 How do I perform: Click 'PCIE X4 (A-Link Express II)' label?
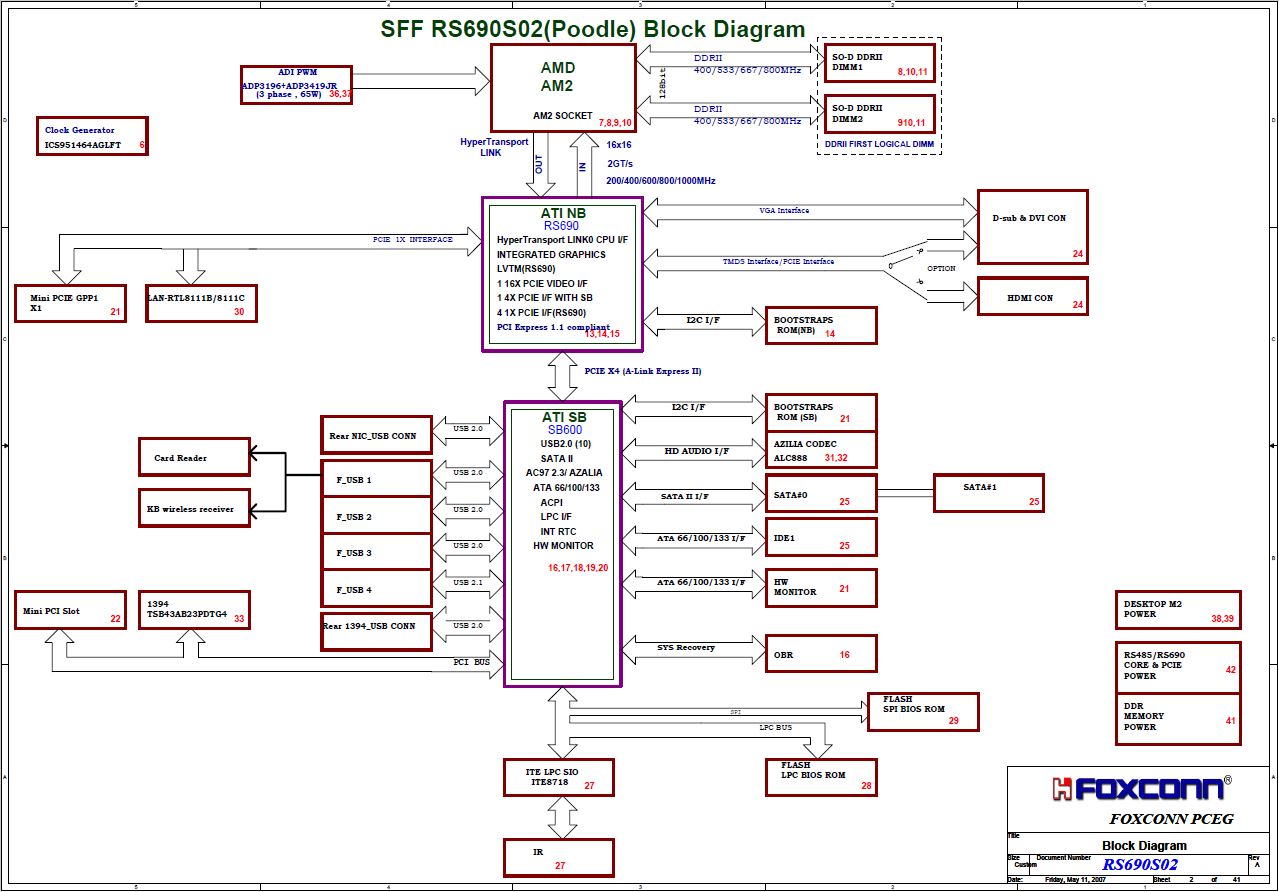(x=643, y=371)
